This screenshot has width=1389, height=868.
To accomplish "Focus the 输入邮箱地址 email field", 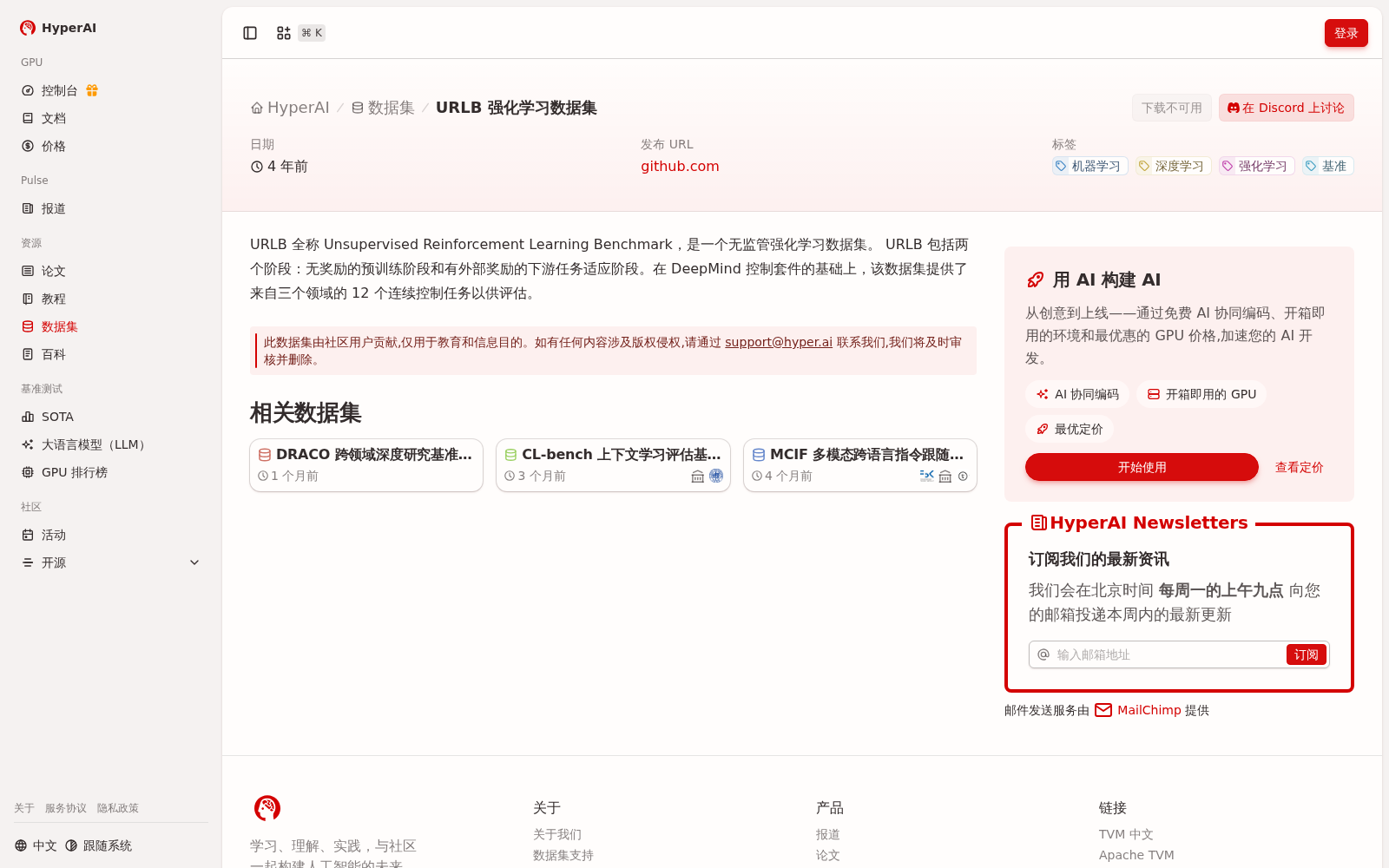I will 1168,654.
